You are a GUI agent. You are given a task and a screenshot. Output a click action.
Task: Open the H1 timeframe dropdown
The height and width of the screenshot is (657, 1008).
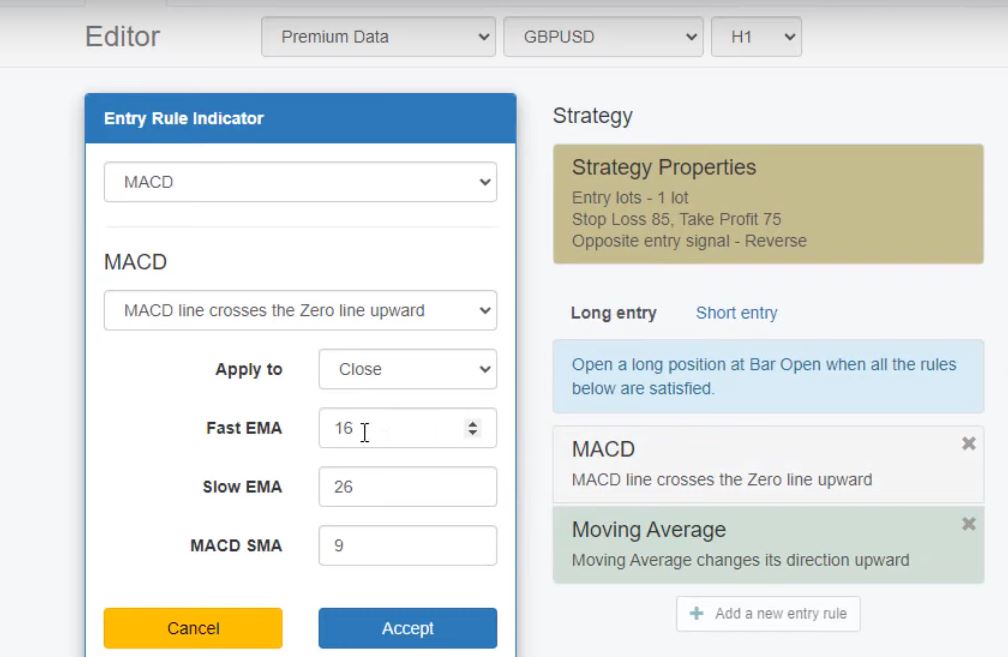pos(756,37)
